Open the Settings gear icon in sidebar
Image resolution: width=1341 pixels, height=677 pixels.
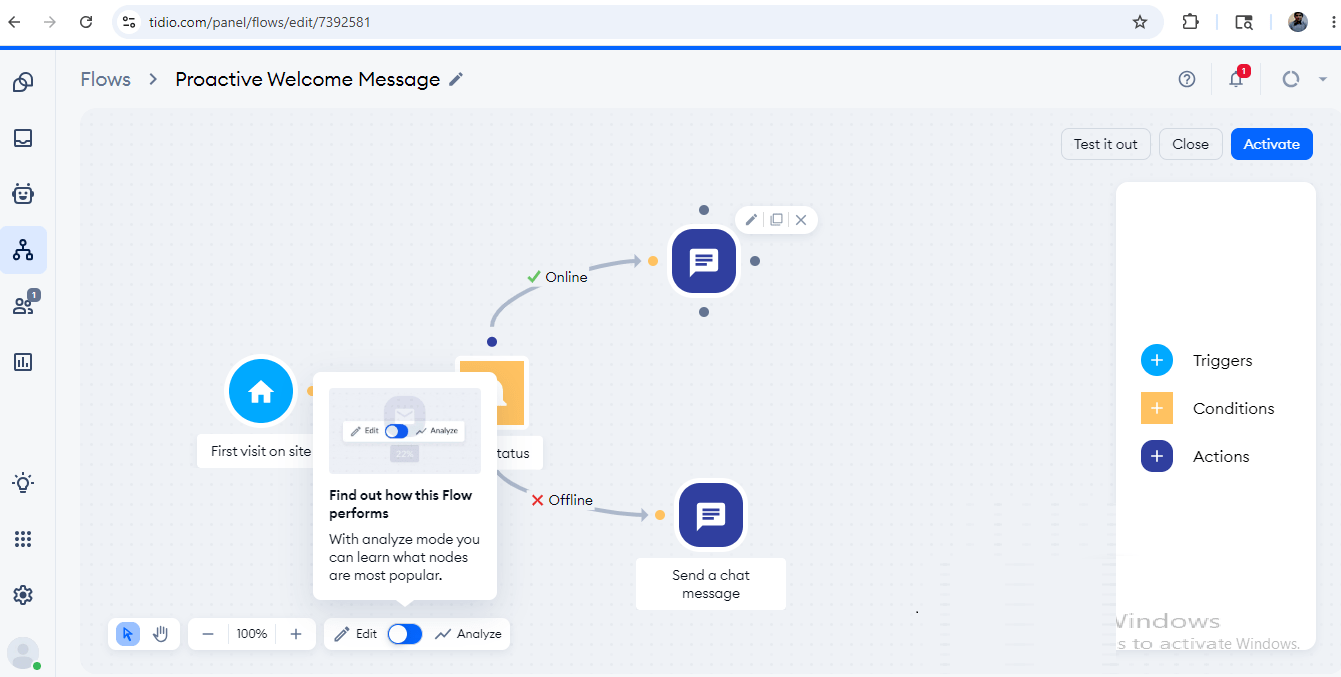[x=23, y=595]
